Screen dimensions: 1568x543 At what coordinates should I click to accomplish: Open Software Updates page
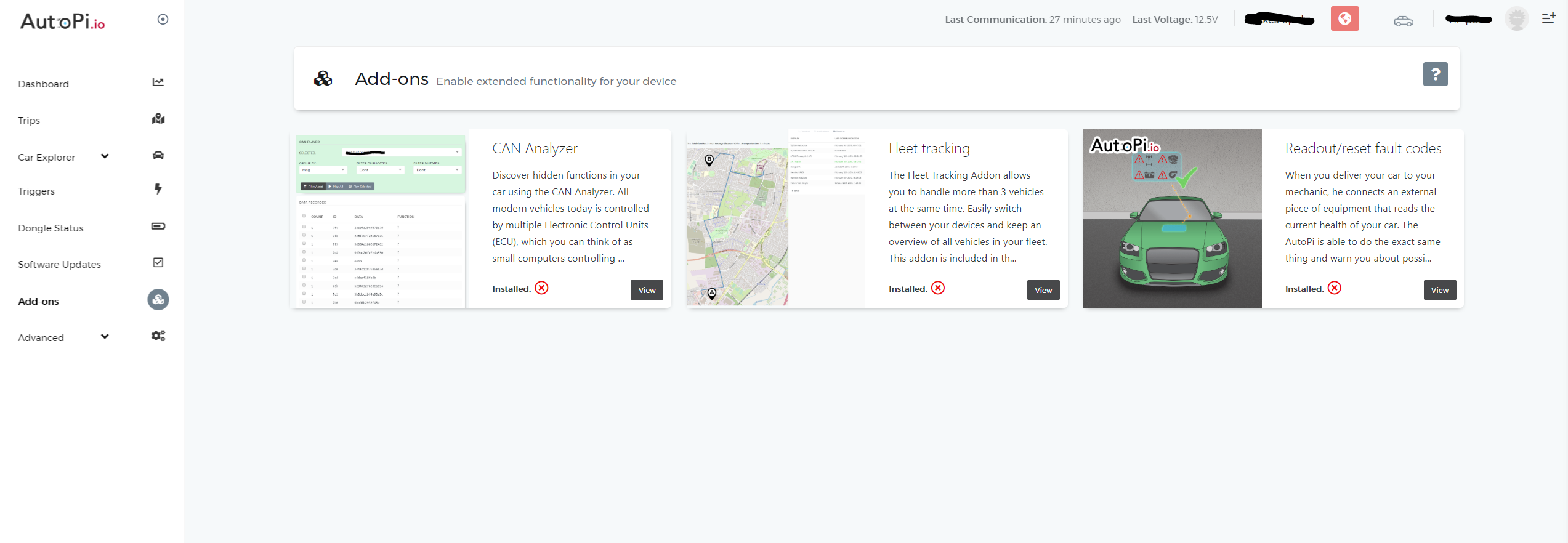coord(59,264)
